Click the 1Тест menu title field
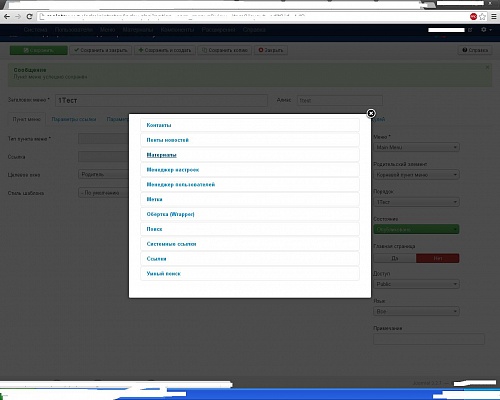 (161, 100)
